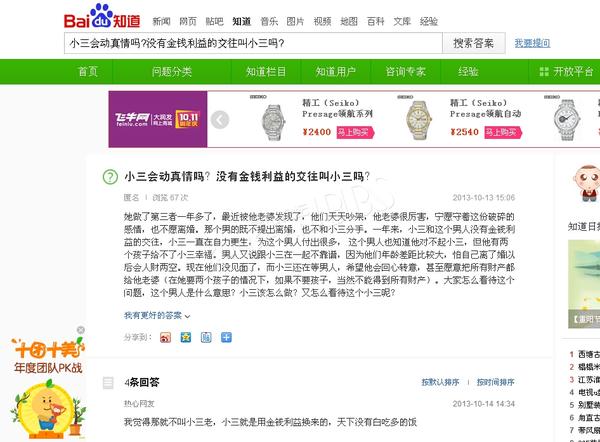
Task: Share to Qzone star icon
Action: click(186, 337)
